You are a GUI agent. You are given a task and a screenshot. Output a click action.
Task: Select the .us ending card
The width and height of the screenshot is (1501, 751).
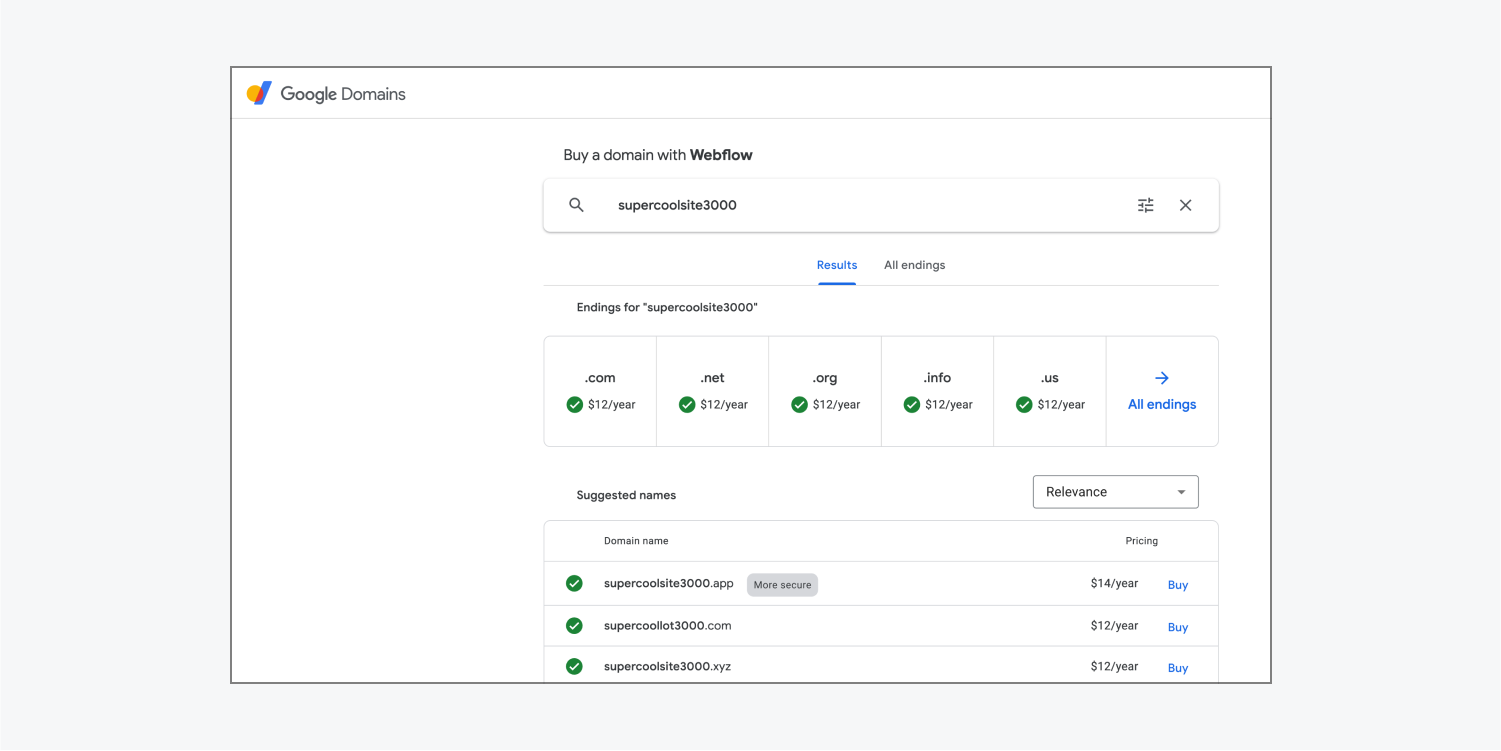tap(1049, 391)
